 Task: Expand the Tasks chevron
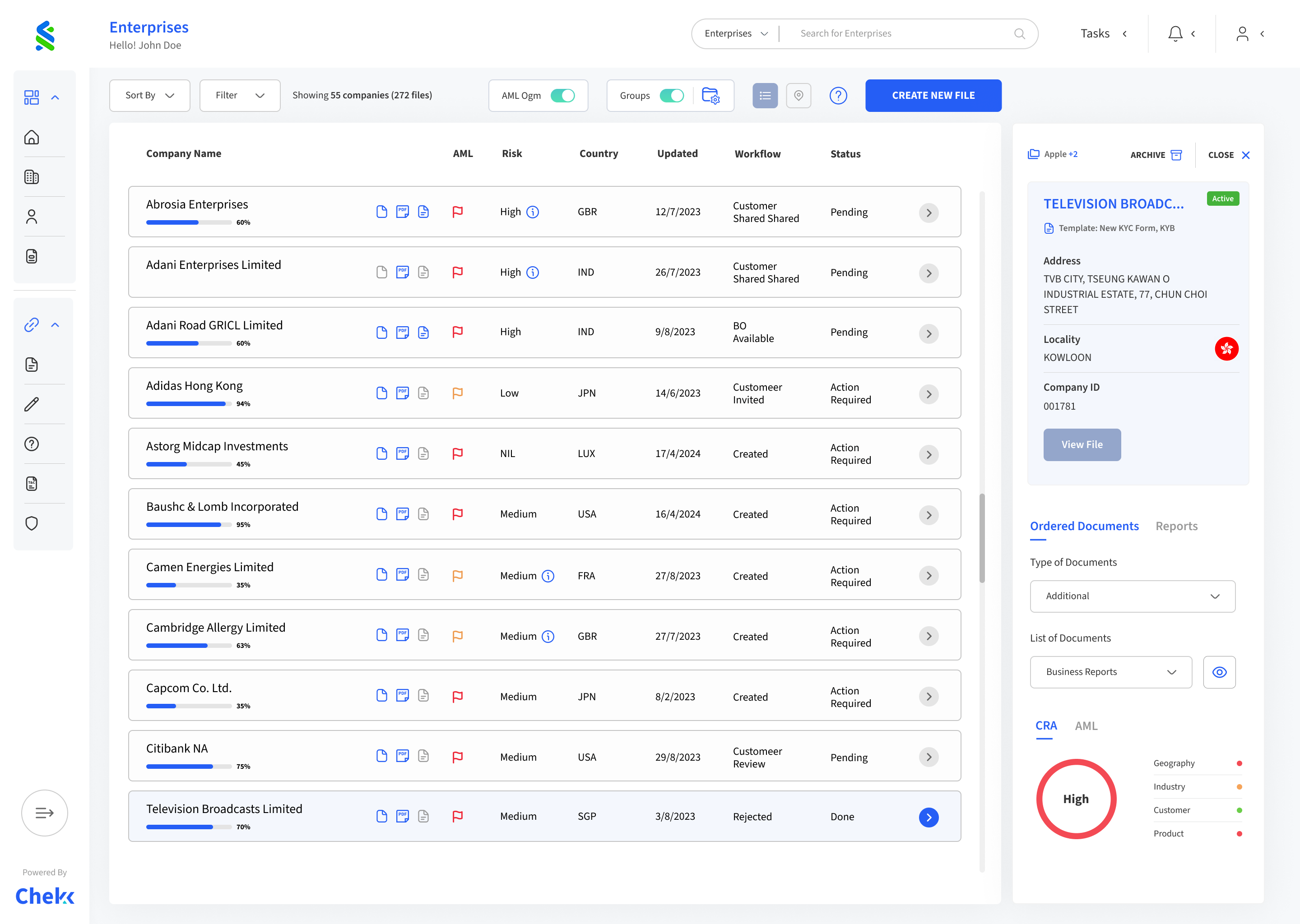tap(1125, 33)
